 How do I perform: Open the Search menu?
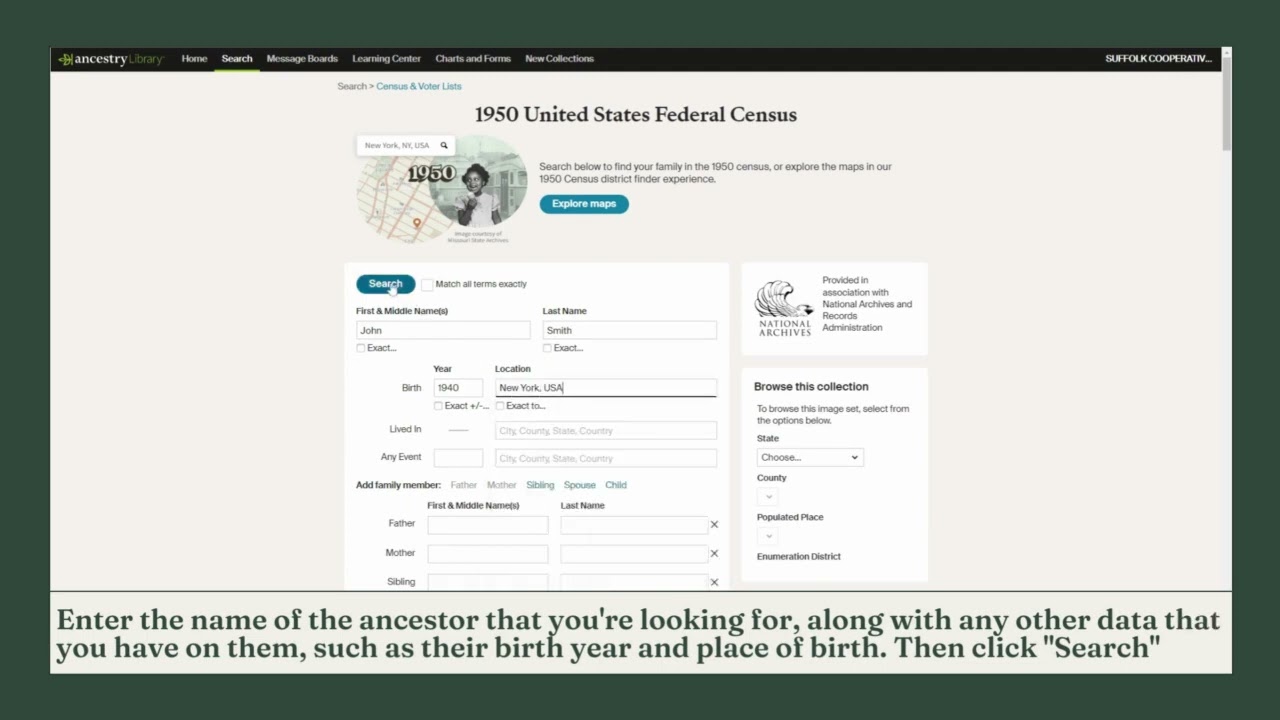tap(237, 59)
